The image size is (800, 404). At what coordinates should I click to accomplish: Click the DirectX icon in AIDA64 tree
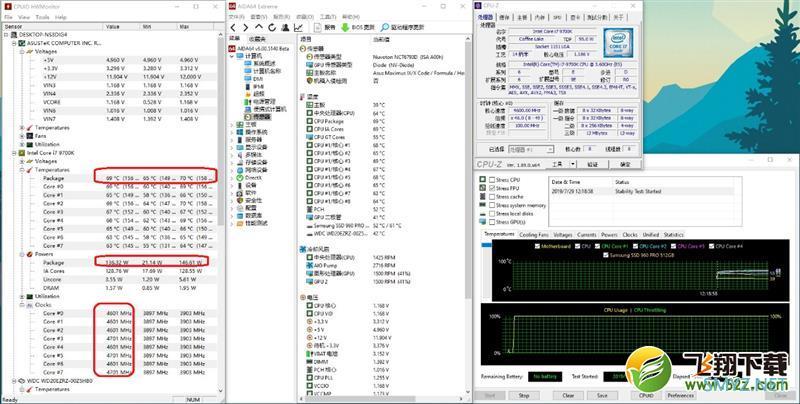[x=240, y=178]
